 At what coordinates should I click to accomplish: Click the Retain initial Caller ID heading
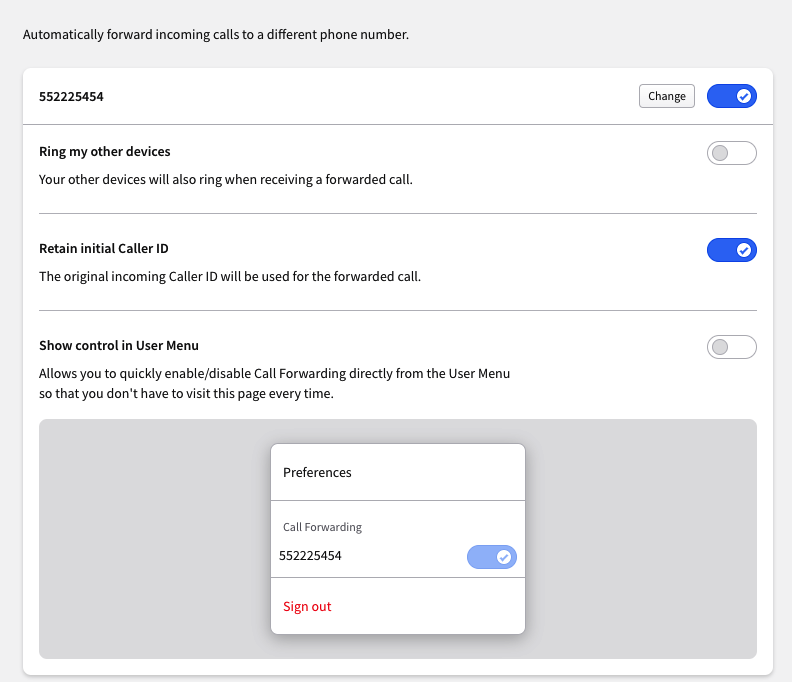[104, 249]
